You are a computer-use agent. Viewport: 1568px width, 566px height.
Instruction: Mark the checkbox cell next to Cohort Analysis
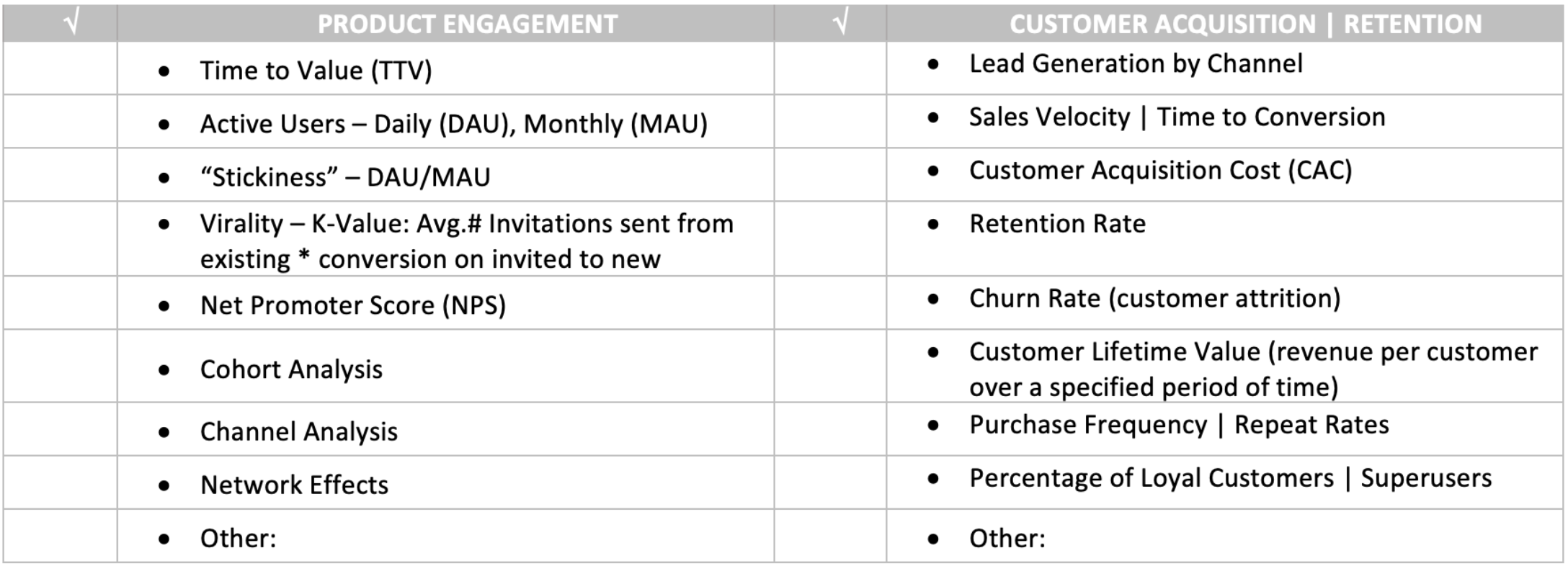[x=60, y=366]
